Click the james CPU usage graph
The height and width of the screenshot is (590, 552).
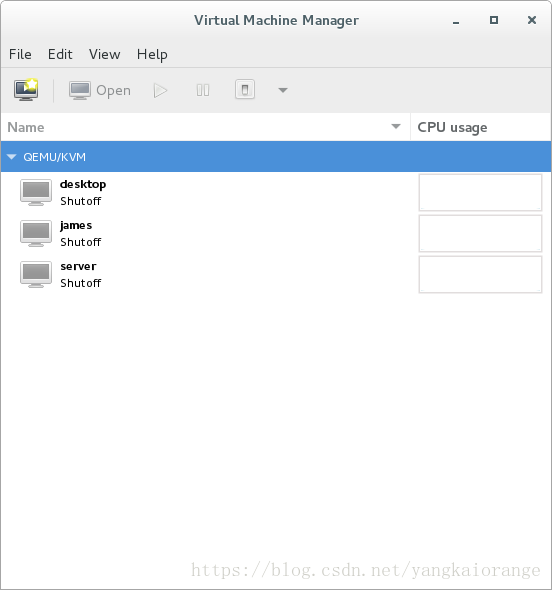point(481,233)
